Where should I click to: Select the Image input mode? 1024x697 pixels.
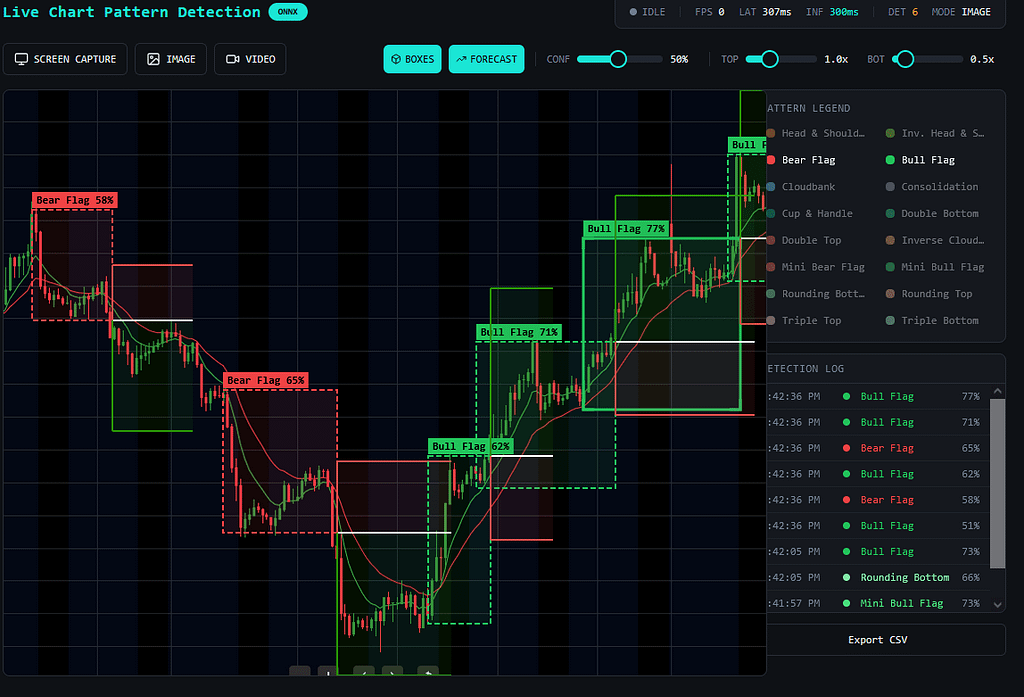tap(171, 59)
